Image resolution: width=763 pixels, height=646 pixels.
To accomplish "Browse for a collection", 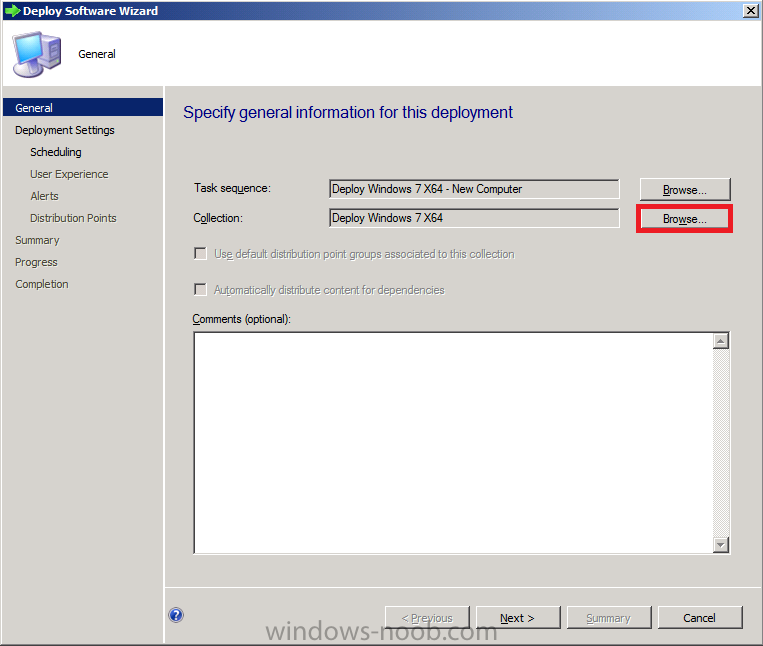I will pos(685,219).
